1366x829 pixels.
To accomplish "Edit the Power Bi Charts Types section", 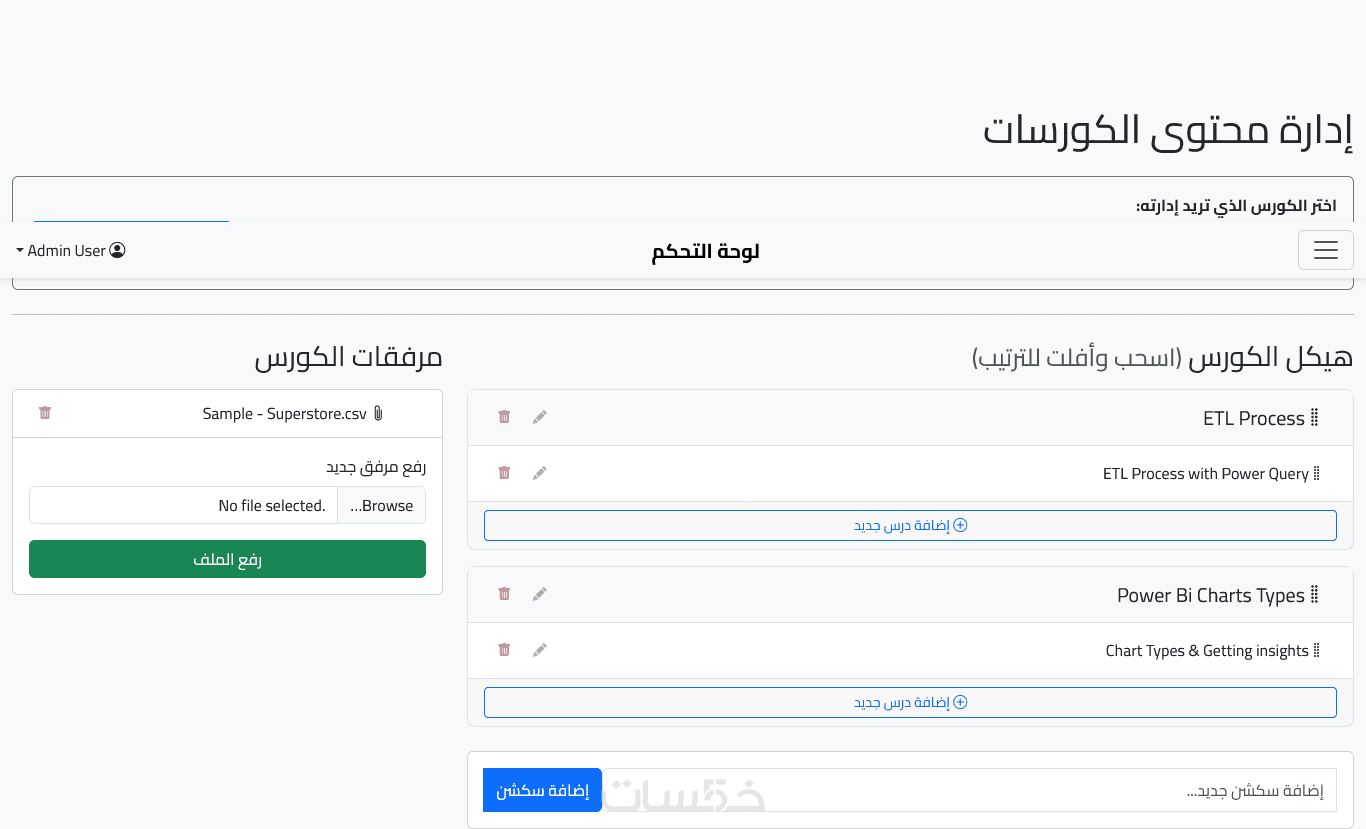I will tap(540, 594).
